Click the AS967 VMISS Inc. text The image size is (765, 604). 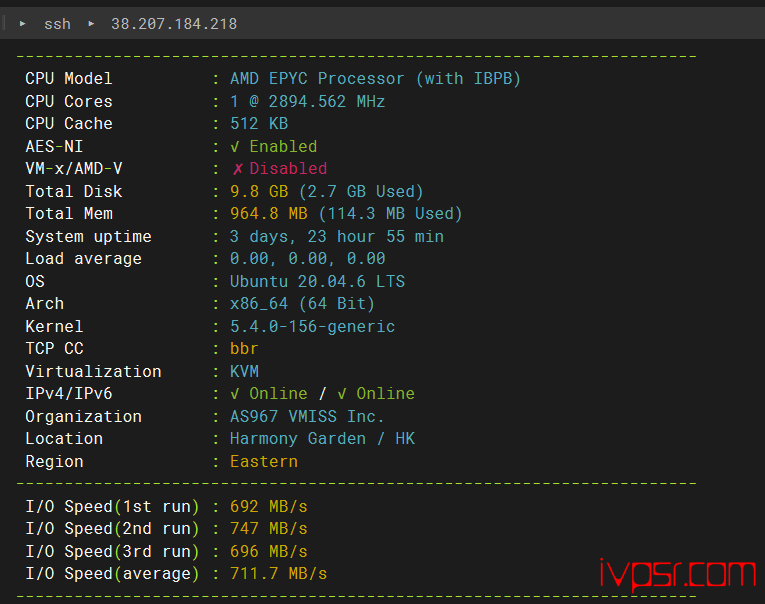click(307, 417)
